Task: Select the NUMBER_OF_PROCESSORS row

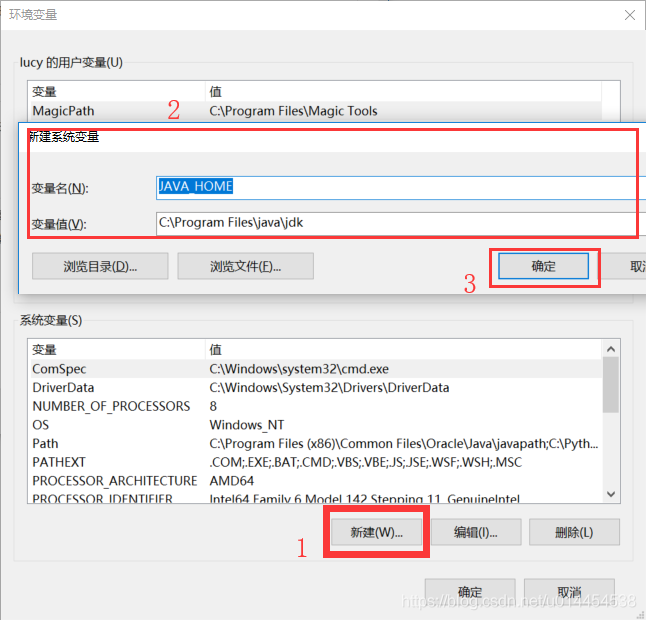Action: (316, 406)
